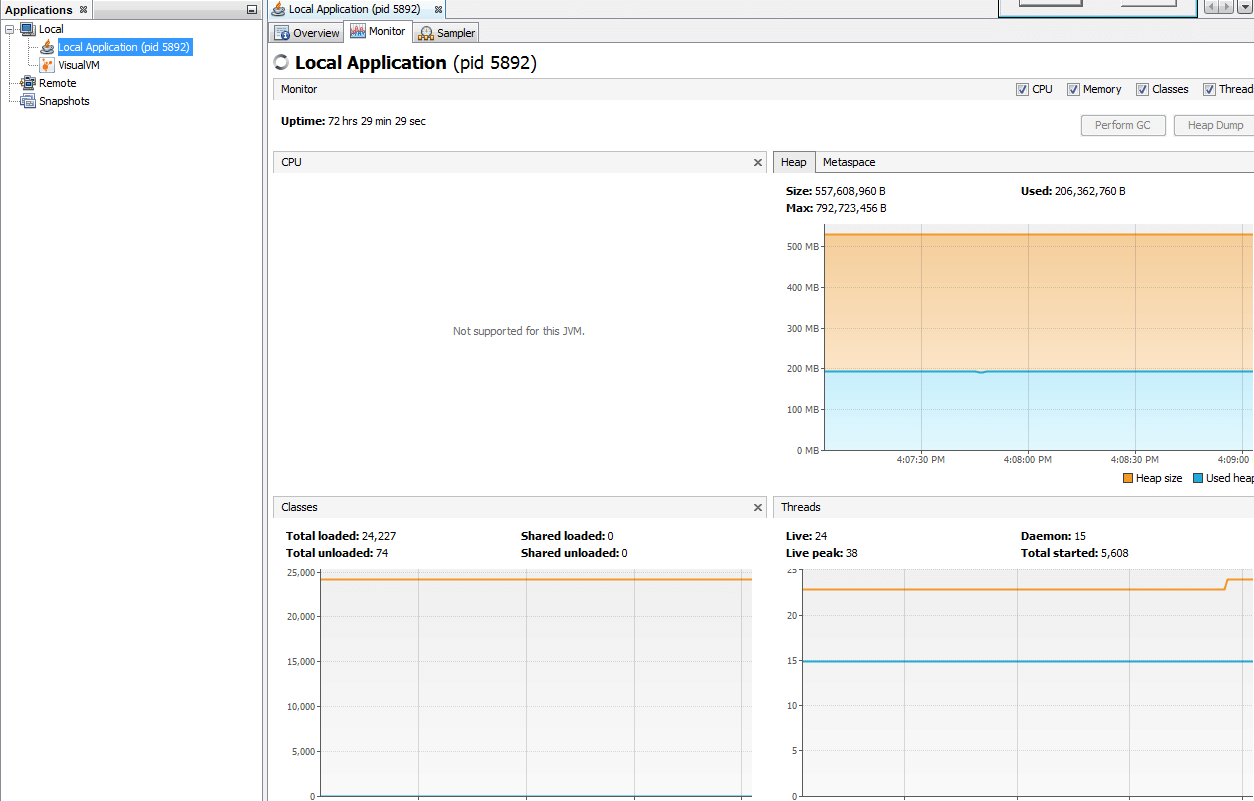Click the Java icon beside Local Application (pid 5892)
This screenshot has width=1254, height=801.
(47, 47)
